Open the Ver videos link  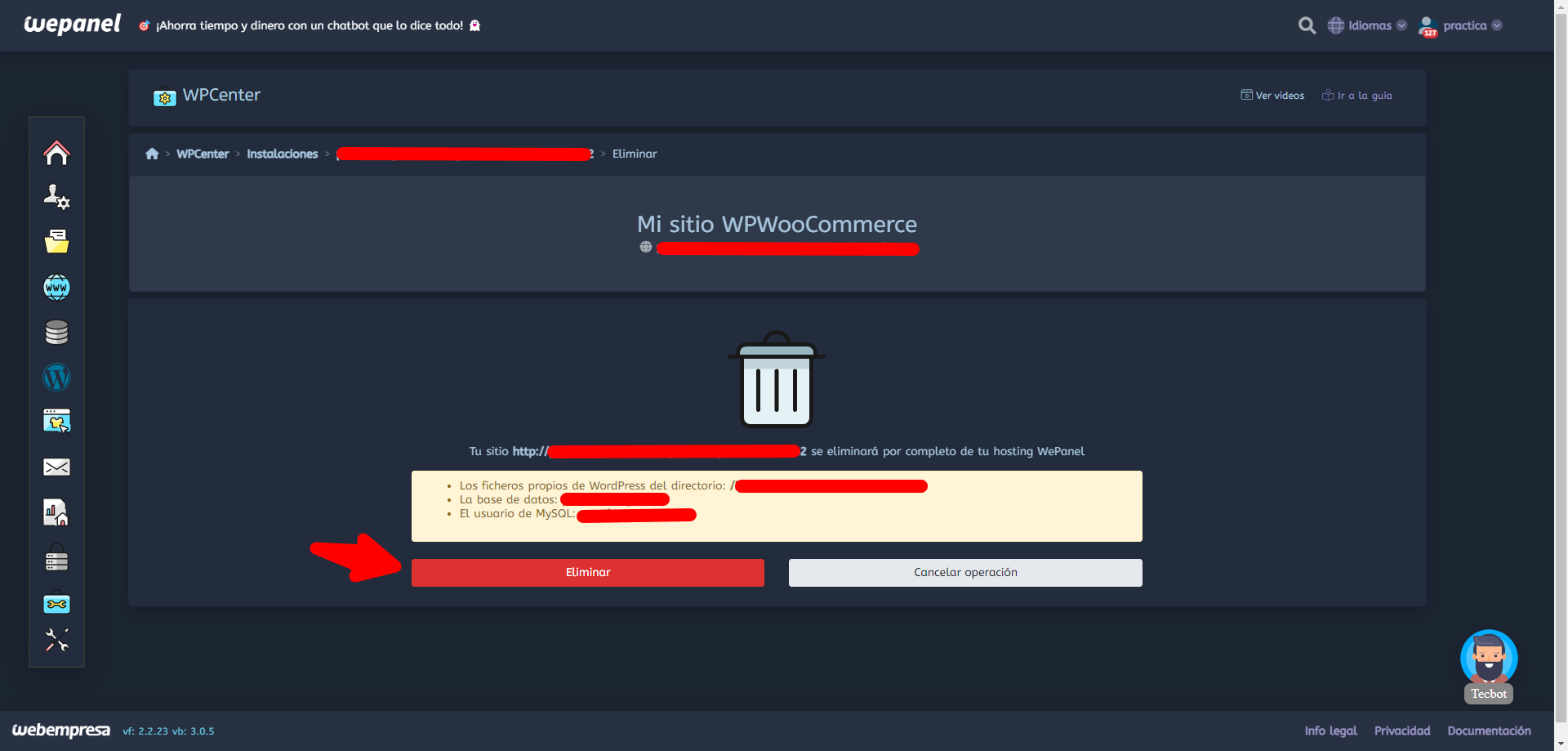pyautogui.click(x=1272, y=96)
